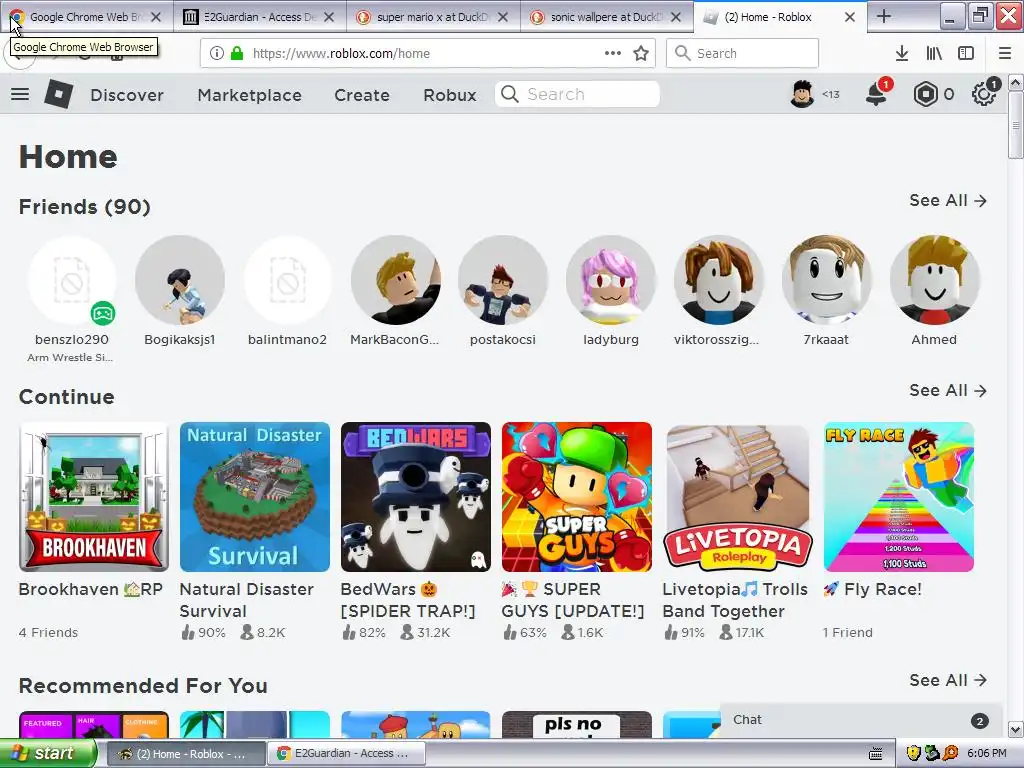
Task: Open the Discover menu item
Action: (x=127, y=95)
